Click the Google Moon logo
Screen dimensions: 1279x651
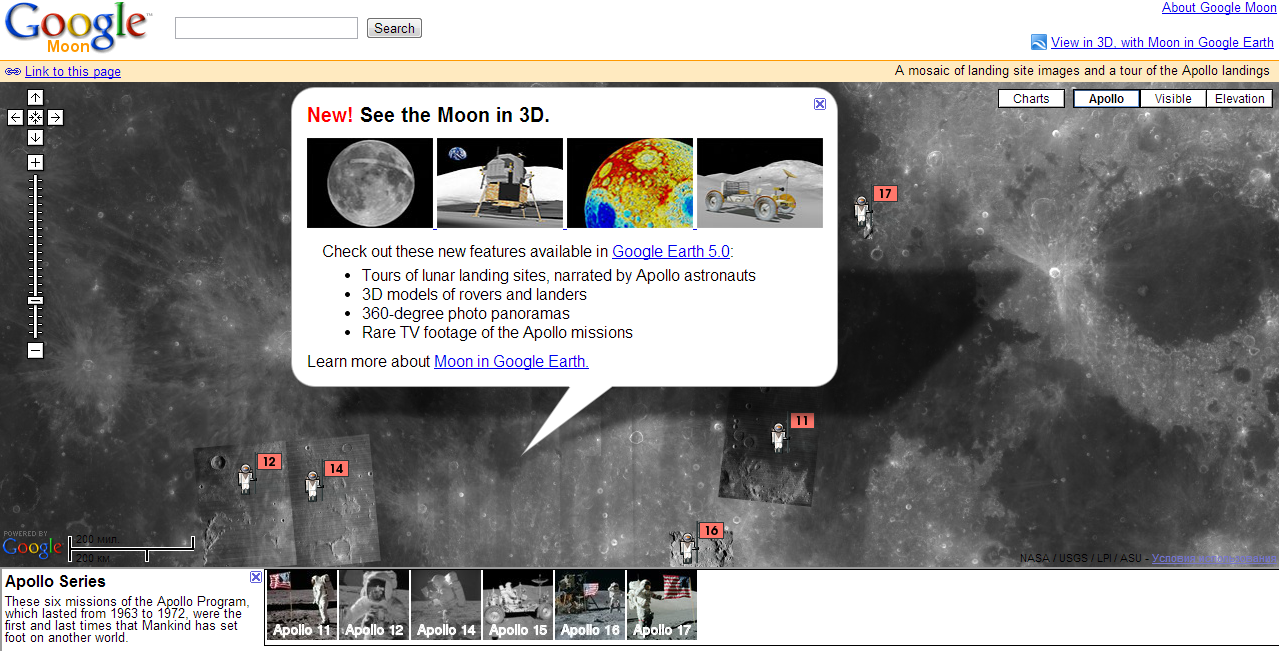(78, 28)
